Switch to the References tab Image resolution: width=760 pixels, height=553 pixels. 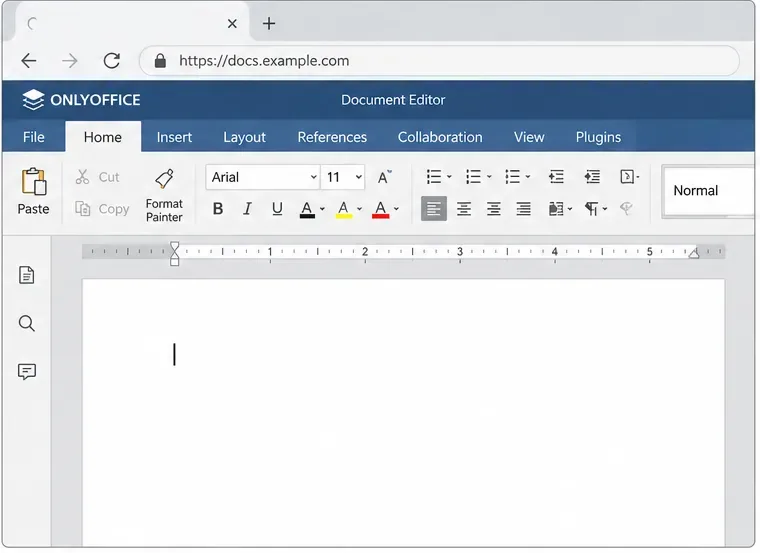coord(332,137)
